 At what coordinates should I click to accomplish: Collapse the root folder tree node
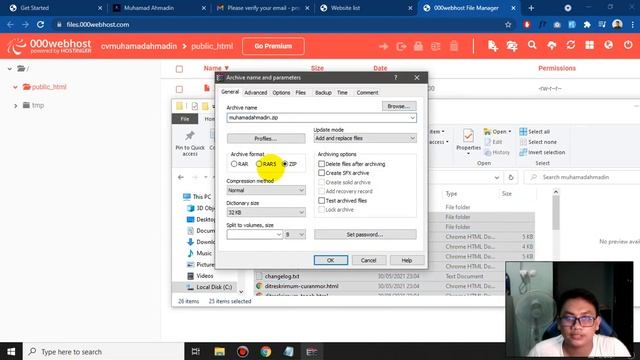click(9, 69)
